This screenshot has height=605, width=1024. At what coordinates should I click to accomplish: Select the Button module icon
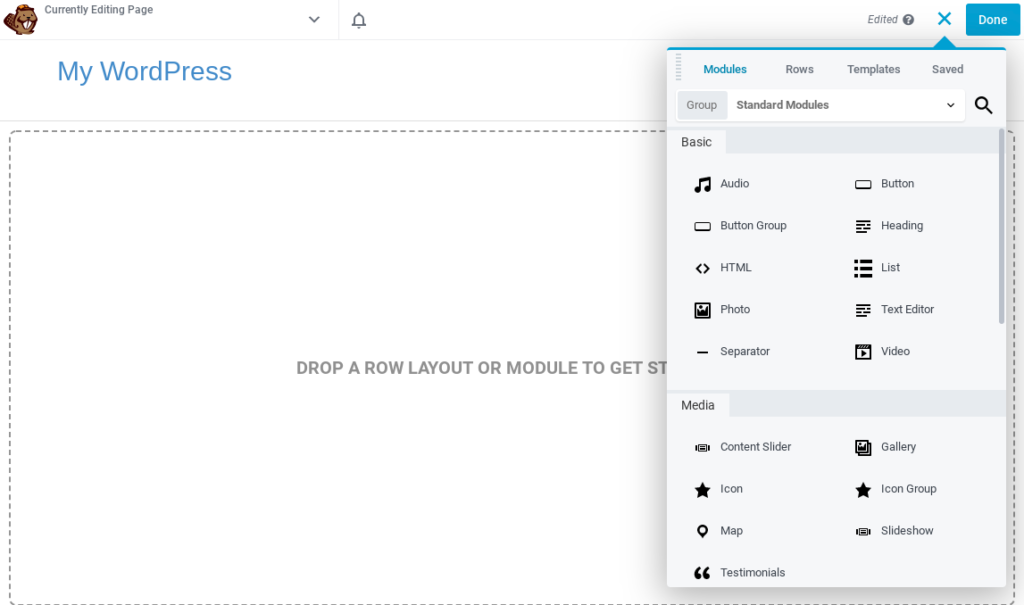pos(863,184)
